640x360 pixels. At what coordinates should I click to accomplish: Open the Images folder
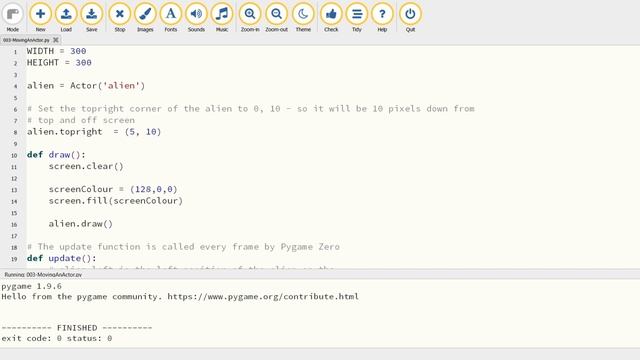click(x=145, y=17)
